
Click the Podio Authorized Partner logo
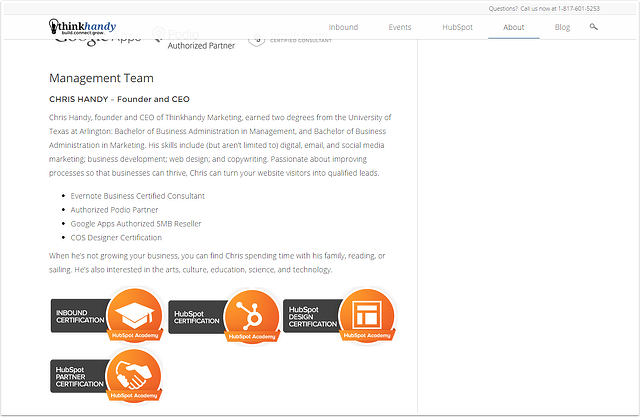[193, 40]
